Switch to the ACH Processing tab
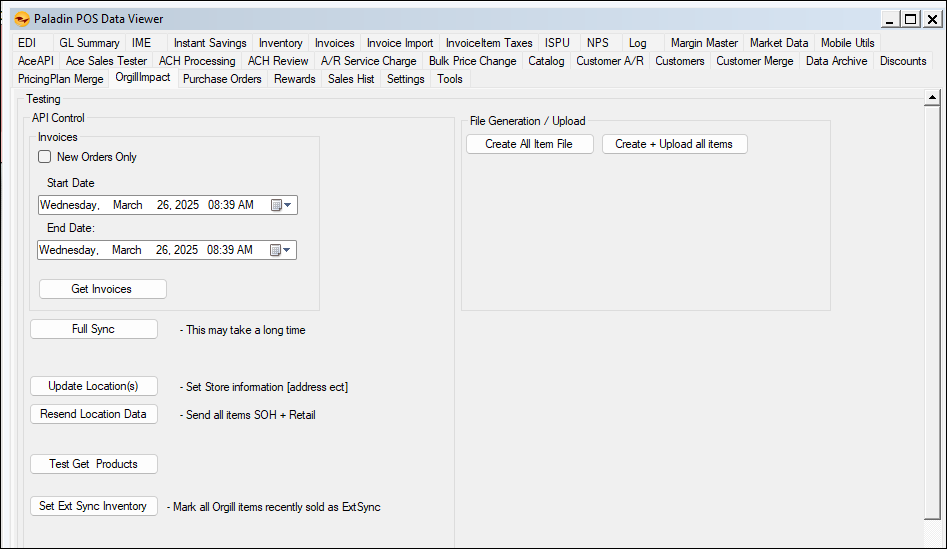947x549 pixels. 197,61
